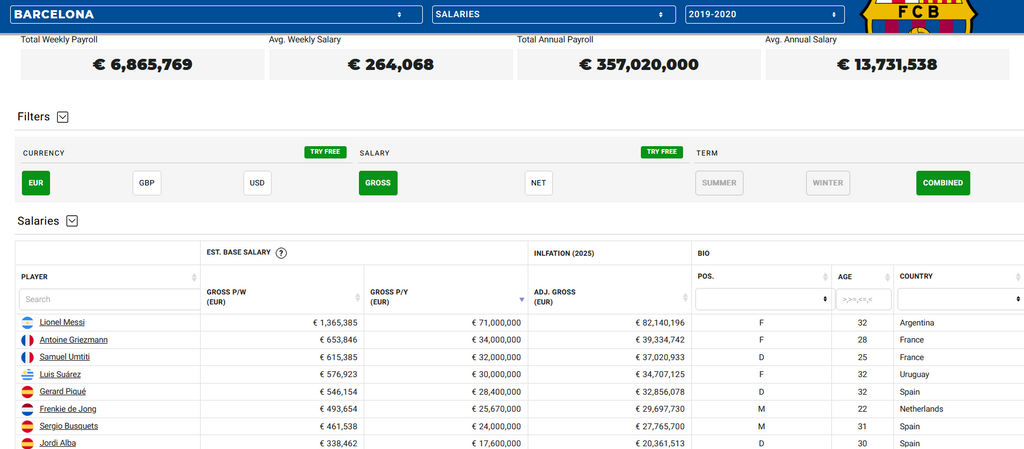The width and height of the screenshot is (1024, 449).
Task: Click Spain flag next to Sergio Busquets
Action: click(27, 426)
